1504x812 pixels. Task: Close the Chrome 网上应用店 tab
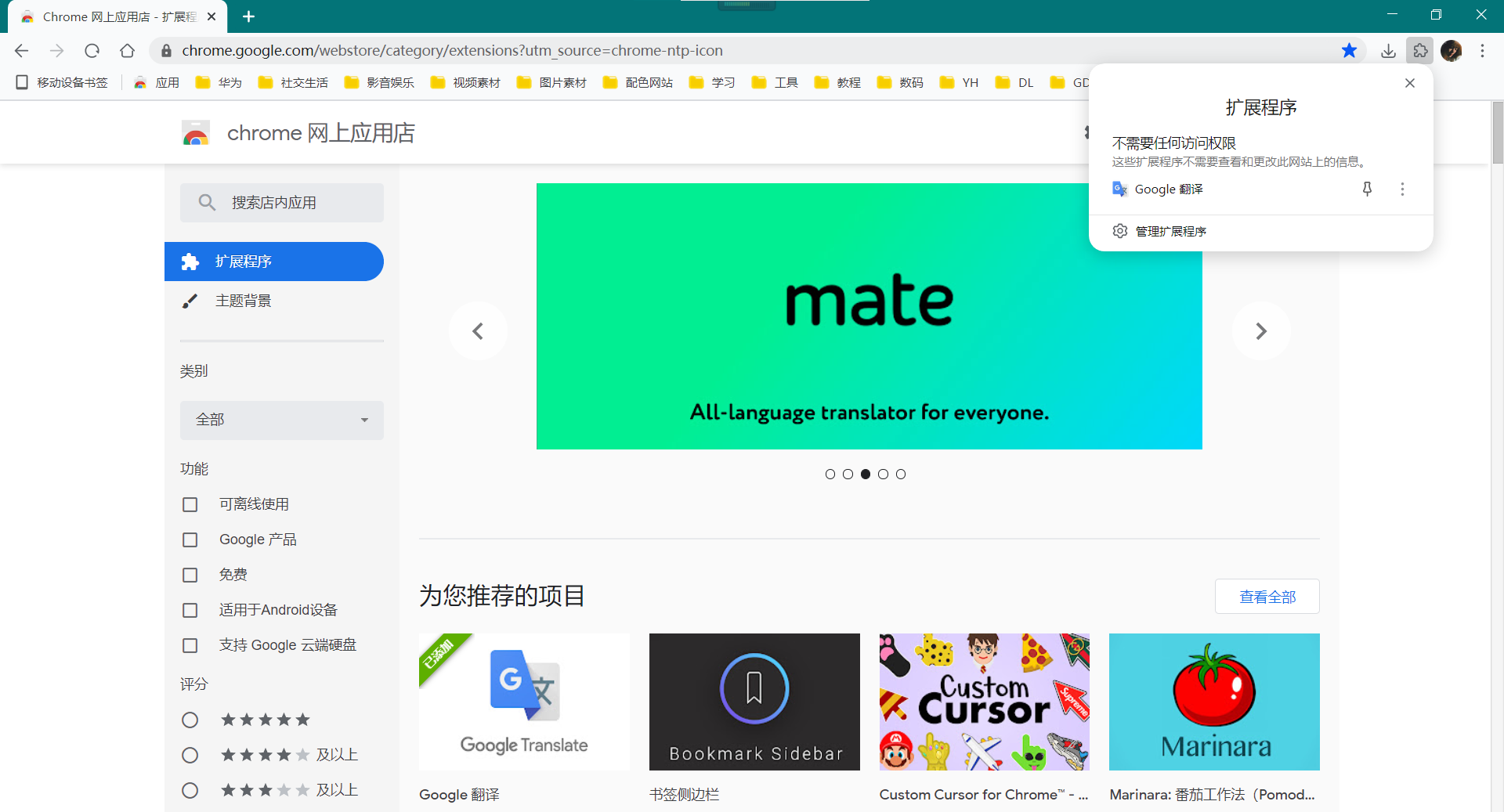point(211,16)
